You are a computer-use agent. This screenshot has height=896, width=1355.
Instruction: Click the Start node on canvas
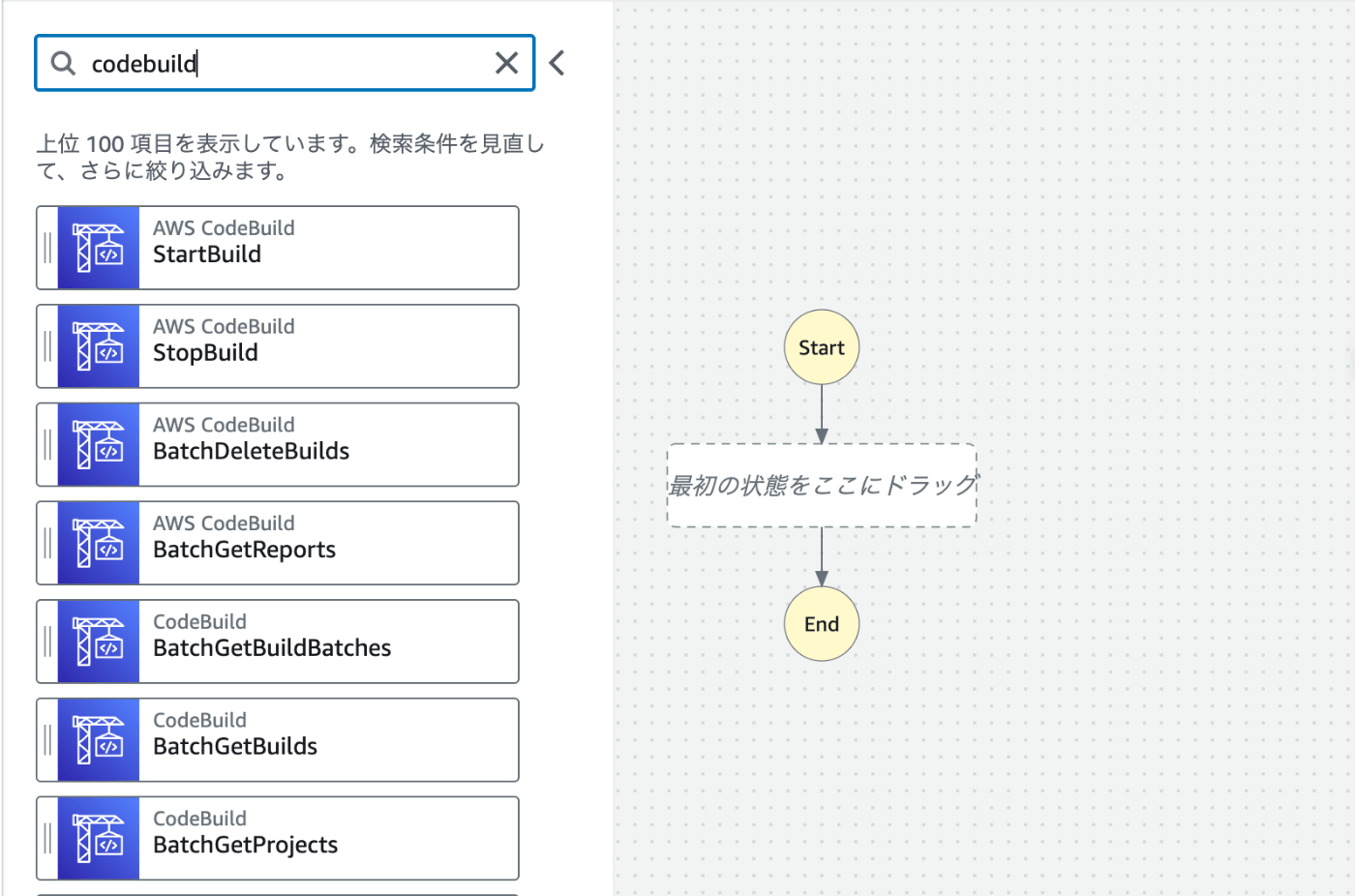pyautogui.click(x=822, y=347)
